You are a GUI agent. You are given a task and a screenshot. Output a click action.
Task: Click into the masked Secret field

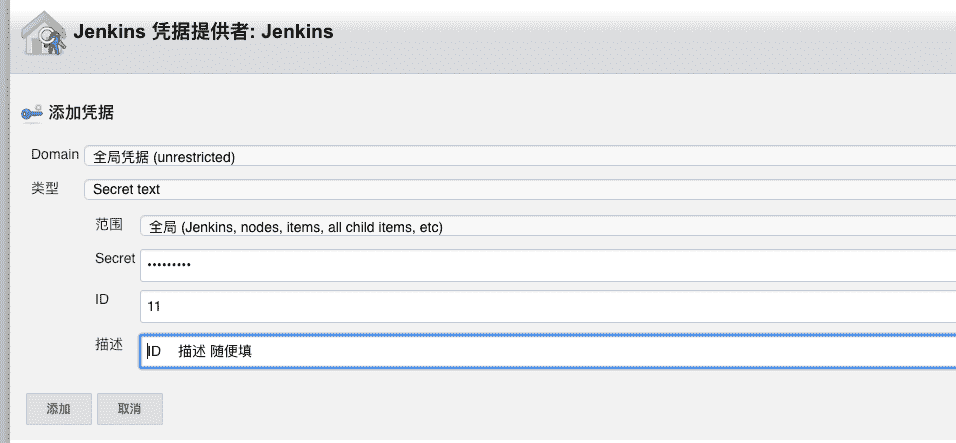[x=548, y=265]
